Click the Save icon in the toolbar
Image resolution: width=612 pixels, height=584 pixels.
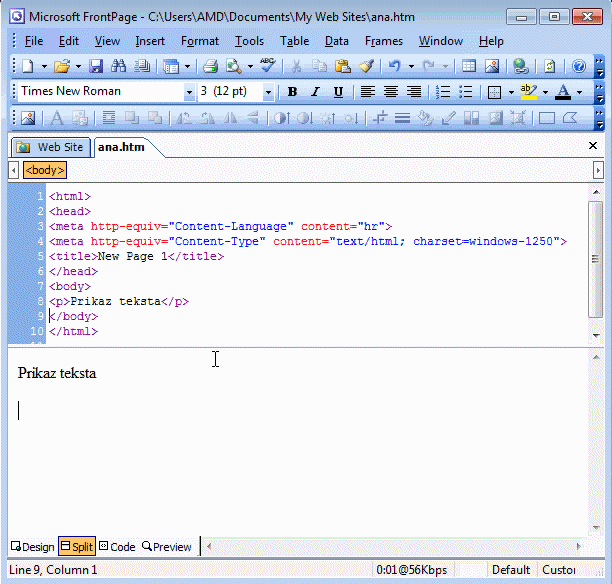point(96,66)
